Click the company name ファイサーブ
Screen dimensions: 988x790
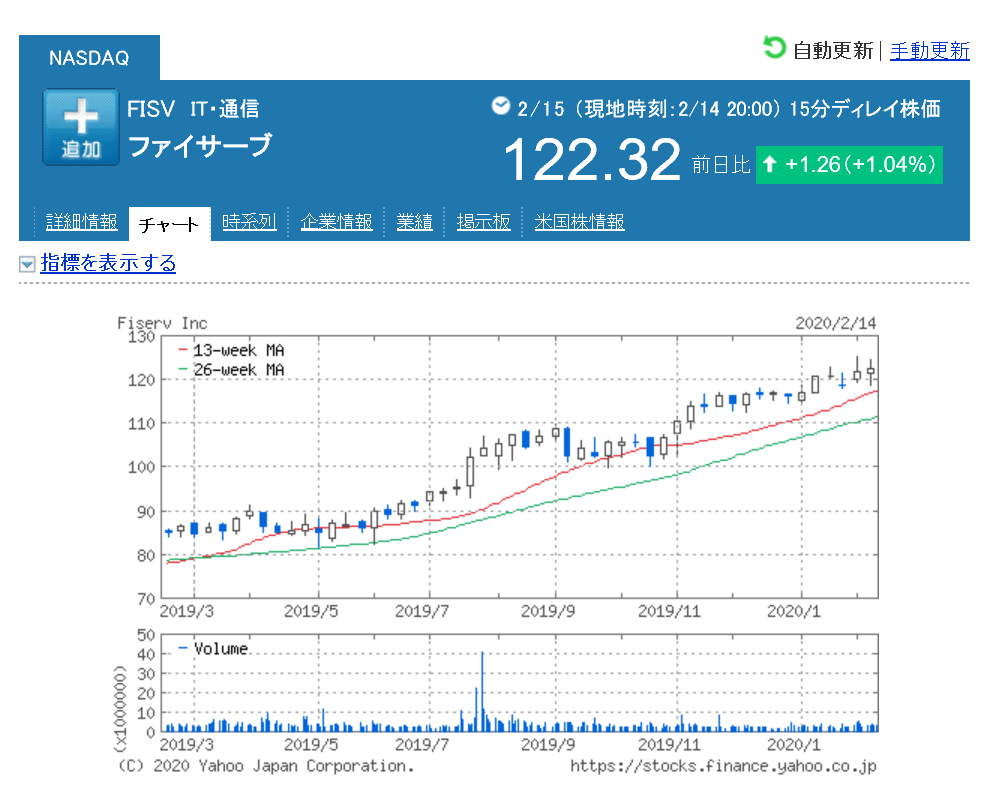(x=200, y=146)
